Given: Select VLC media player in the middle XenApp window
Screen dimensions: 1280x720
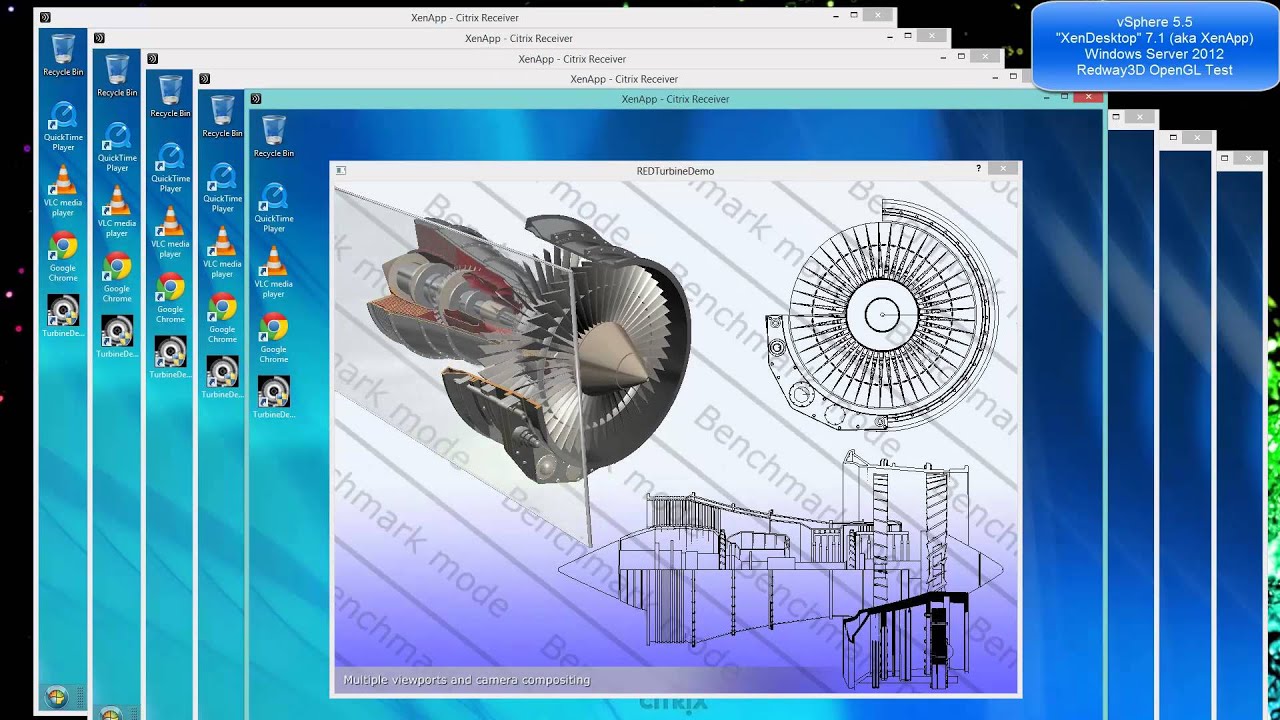Looking at the screenshot, I should coord(170,232).
